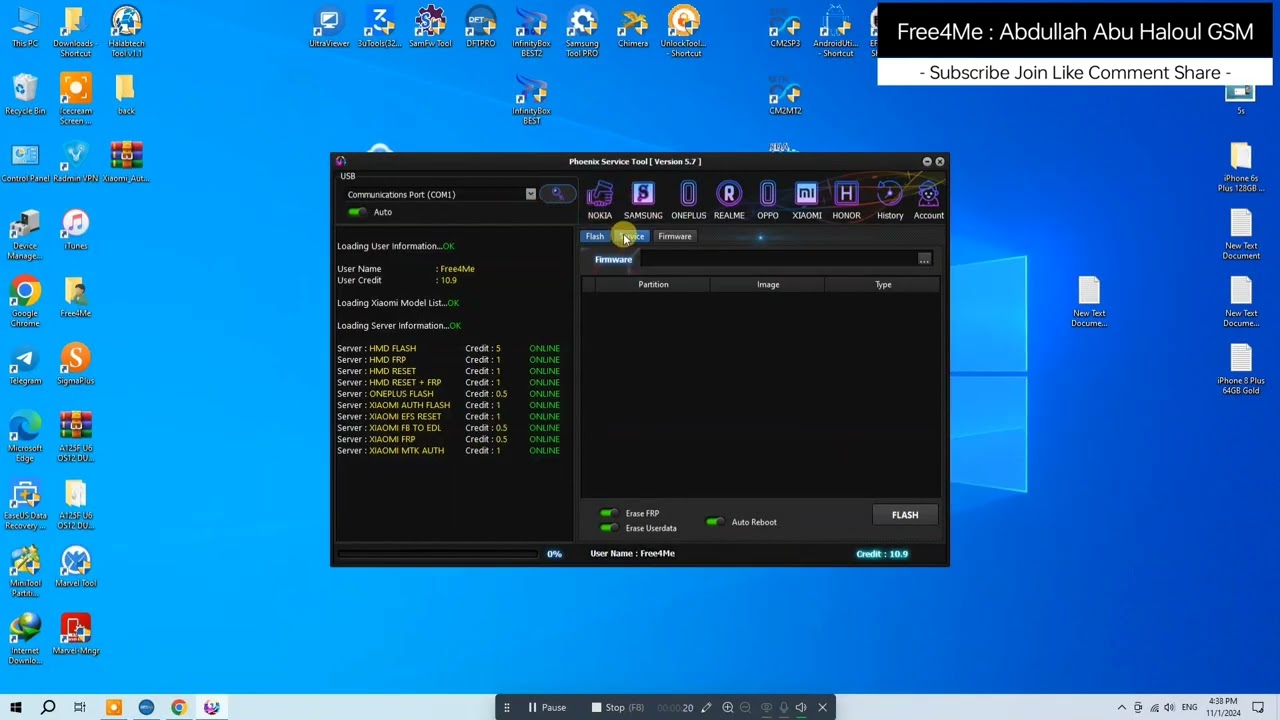Select the XIAOMI brand icon

point(807,200)
